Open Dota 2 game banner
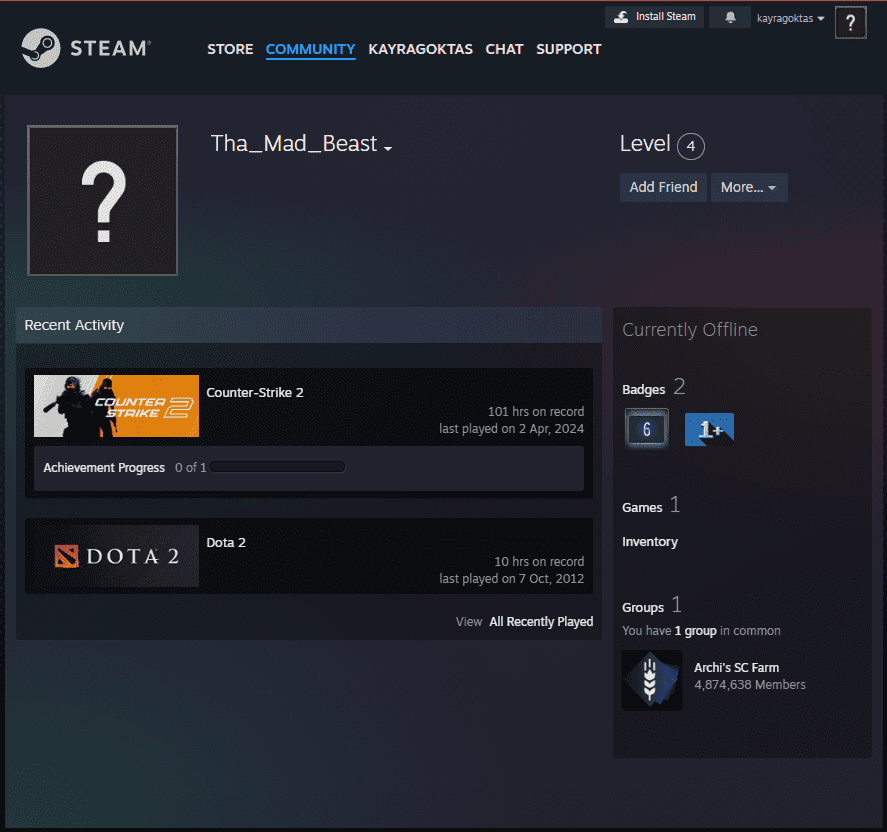This screenshot has height=832, width=887. click(x=117, y=556)
